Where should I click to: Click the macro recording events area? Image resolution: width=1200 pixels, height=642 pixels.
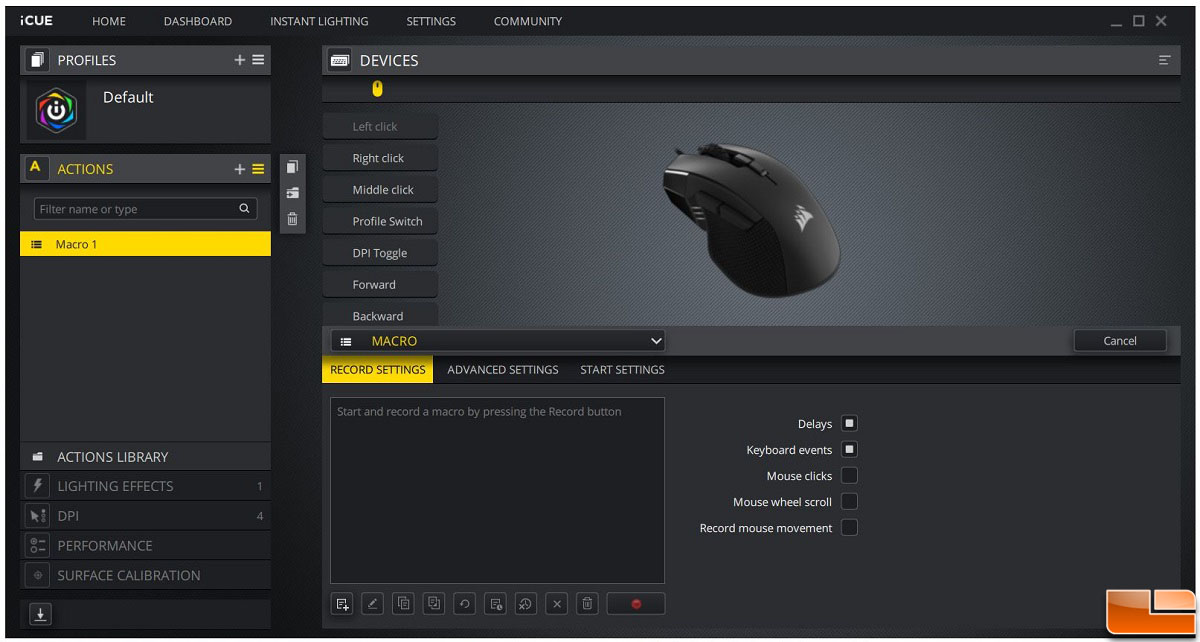497,490
